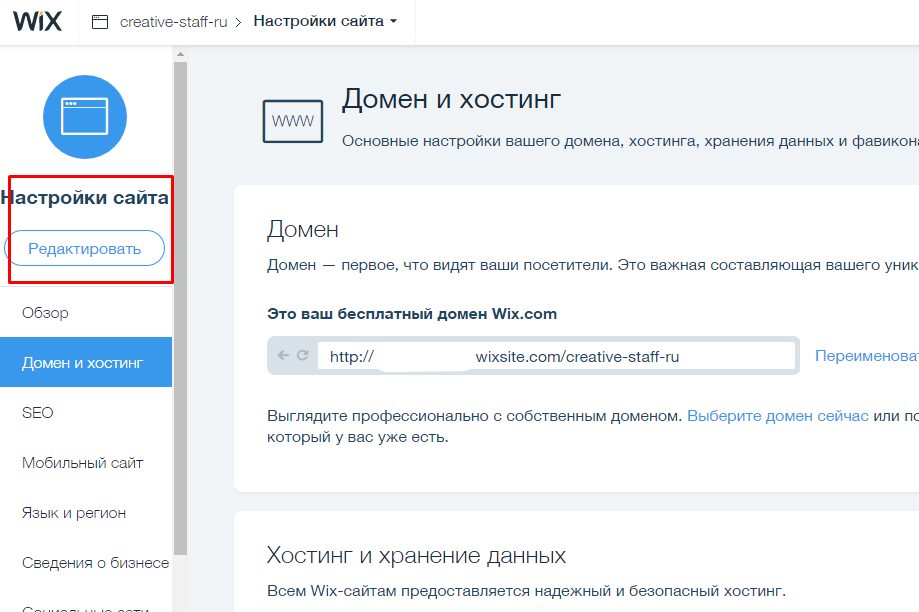Click the refresh icon in URL bar
The height and width of the screenshot is (612, 919).
click(302, 355)
